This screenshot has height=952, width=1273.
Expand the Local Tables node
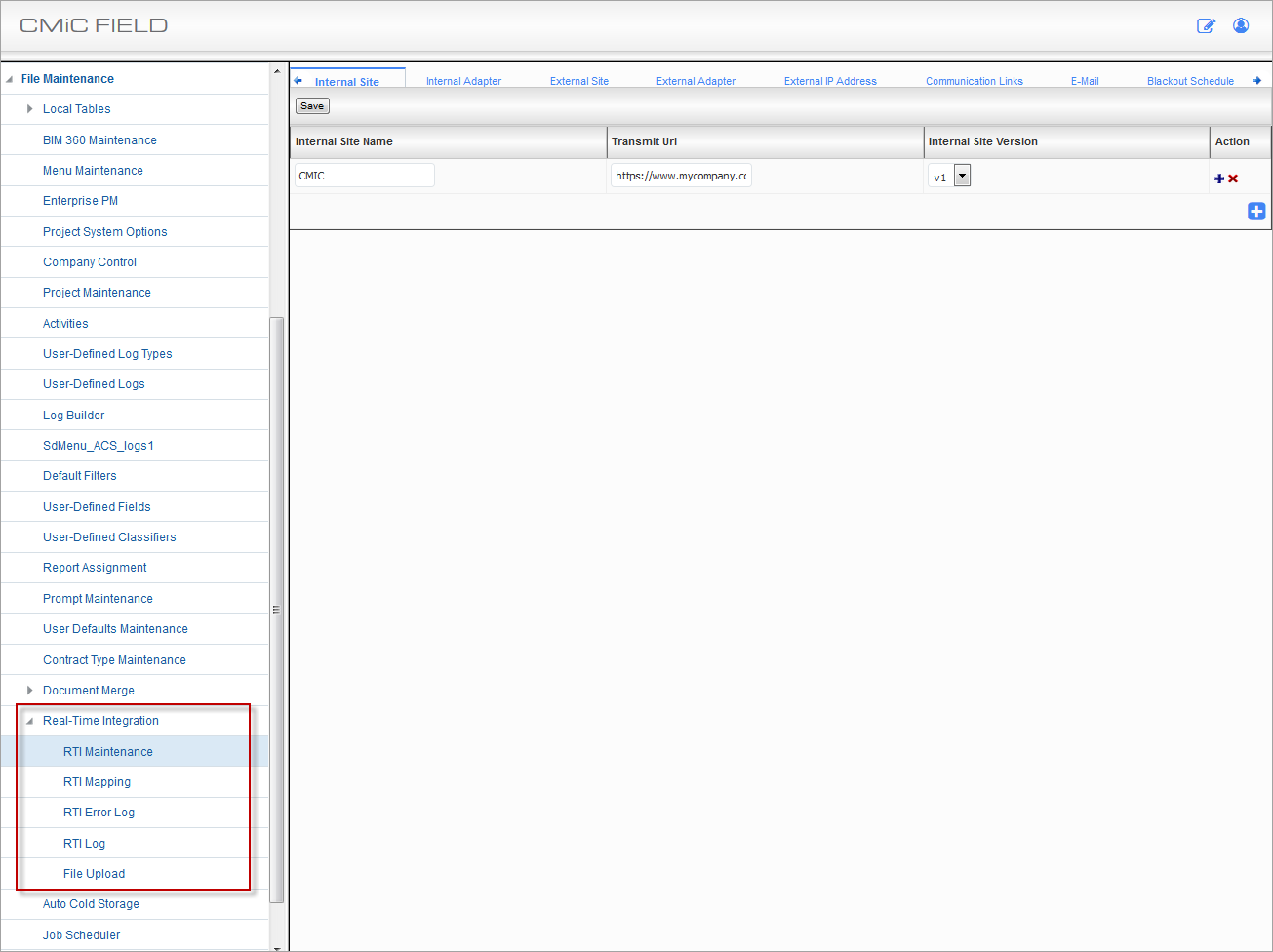click(30, 109)
